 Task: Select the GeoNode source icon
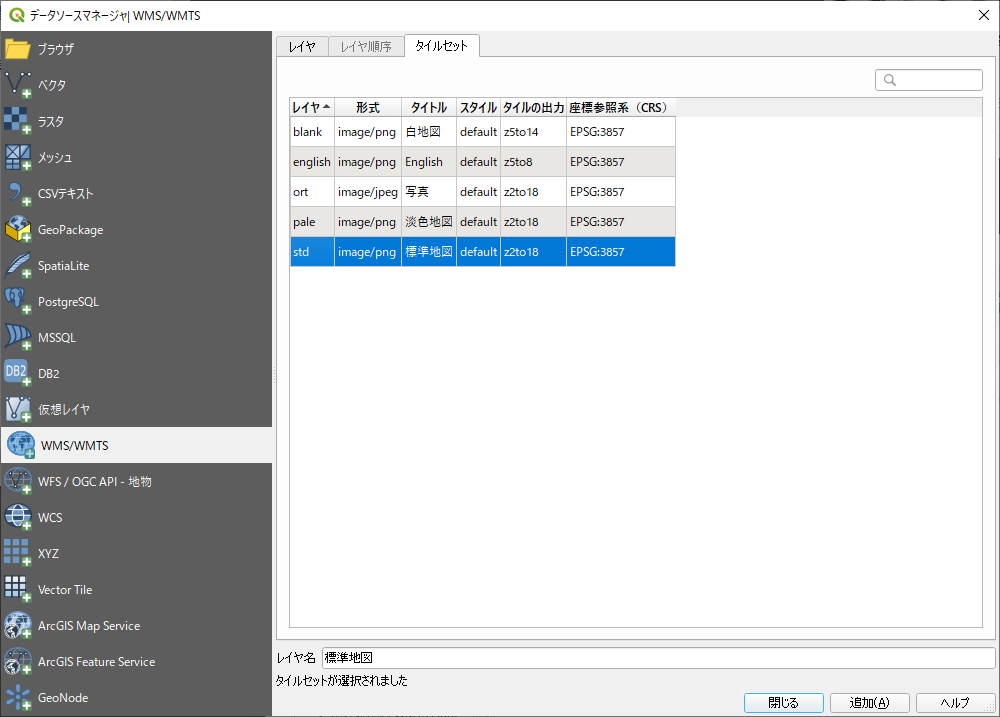click(17, 698)
